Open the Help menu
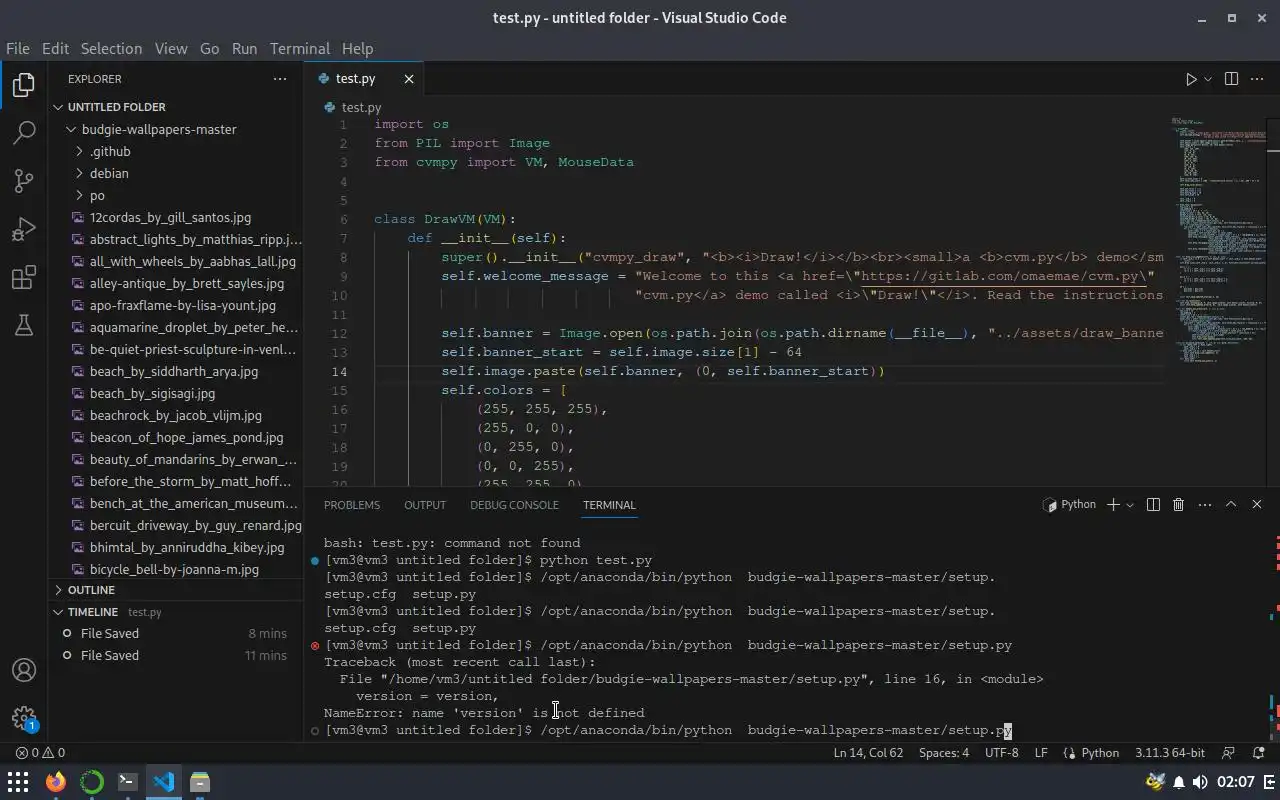Viewport: 1280px width, 800px height. 357,48
